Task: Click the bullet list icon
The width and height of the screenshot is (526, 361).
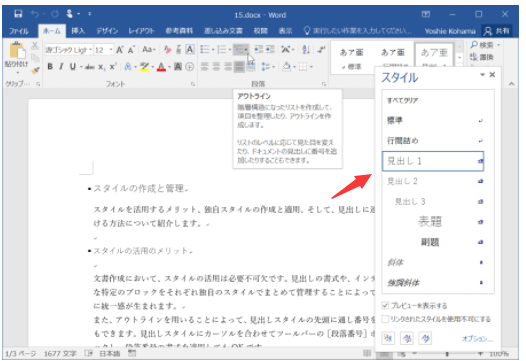Action: tap(205, 50)
